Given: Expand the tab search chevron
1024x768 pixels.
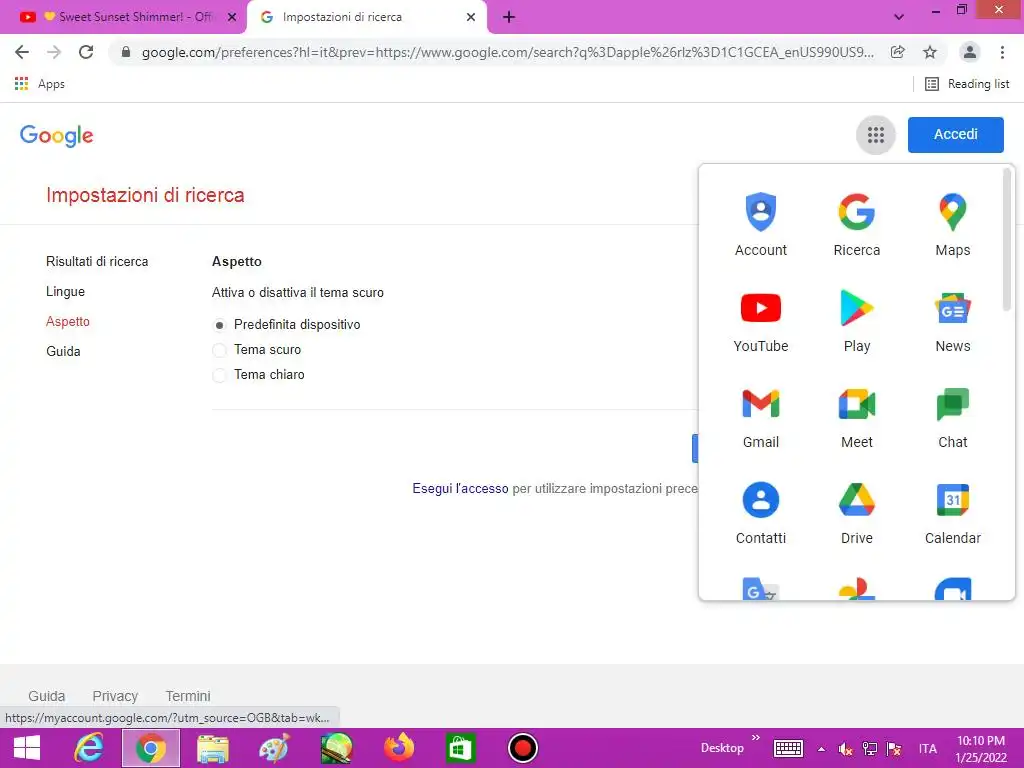Looking at the screenshot, I should [x=899, y=17].
